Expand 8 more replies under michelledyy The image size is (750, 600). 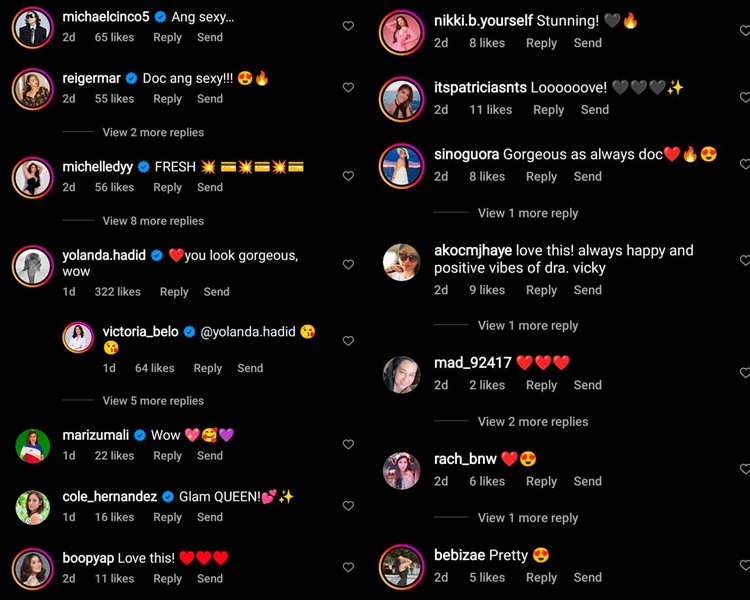tap(153, 221)
